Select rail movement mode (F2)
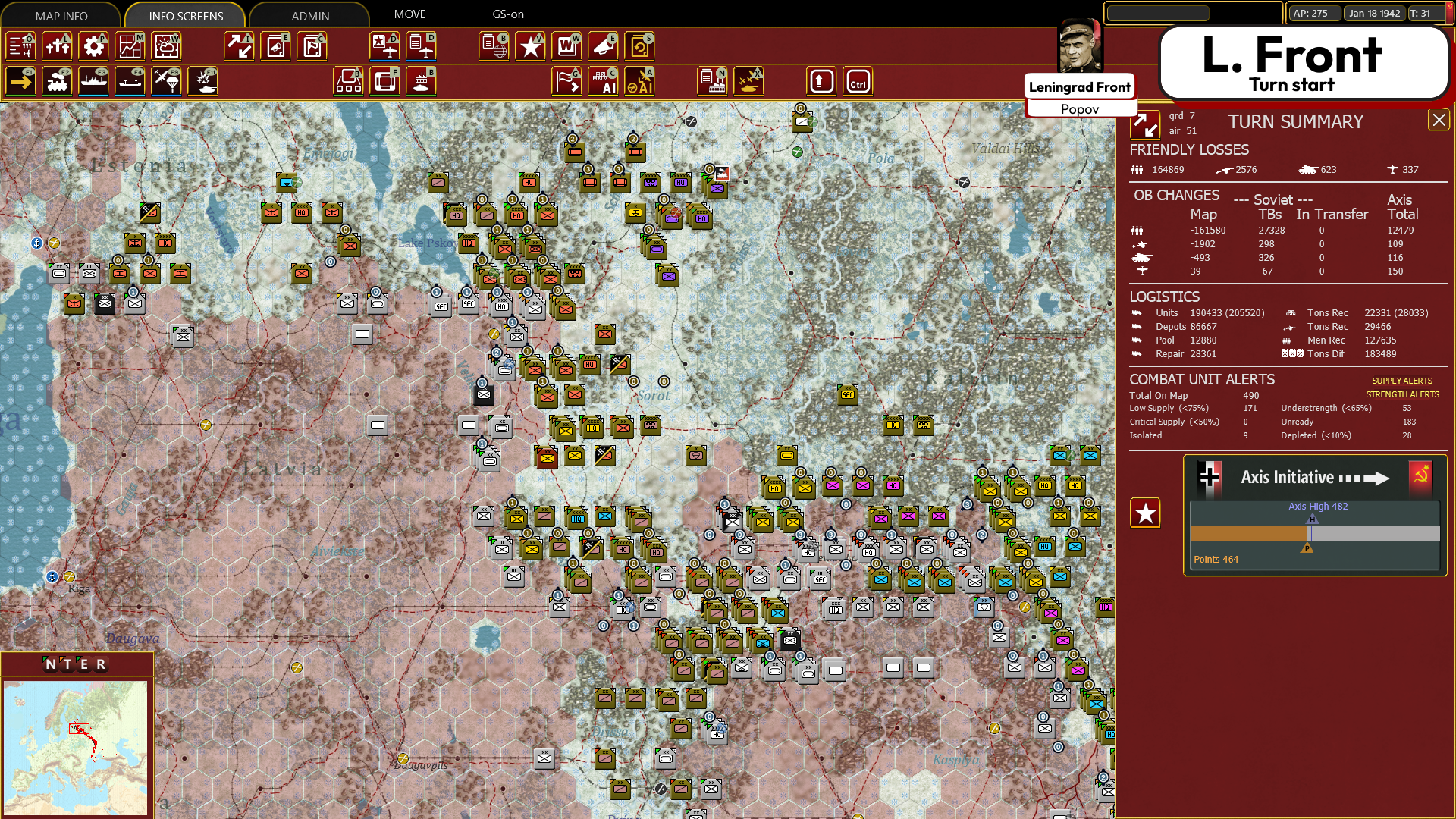The height and width of the screenshot is (819, 1456). [58, 82]
